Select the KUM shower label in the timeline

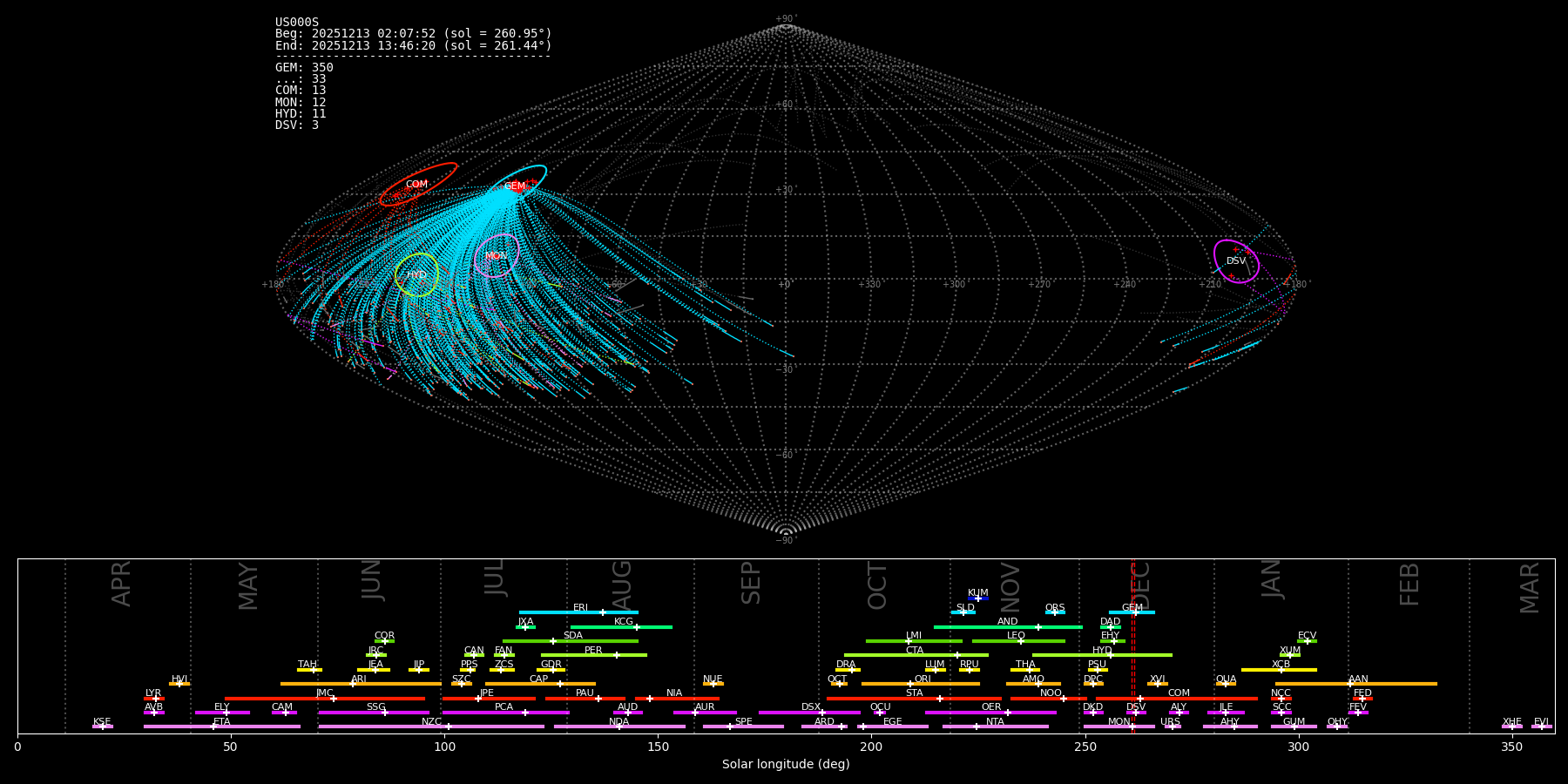tap(978, 593)
